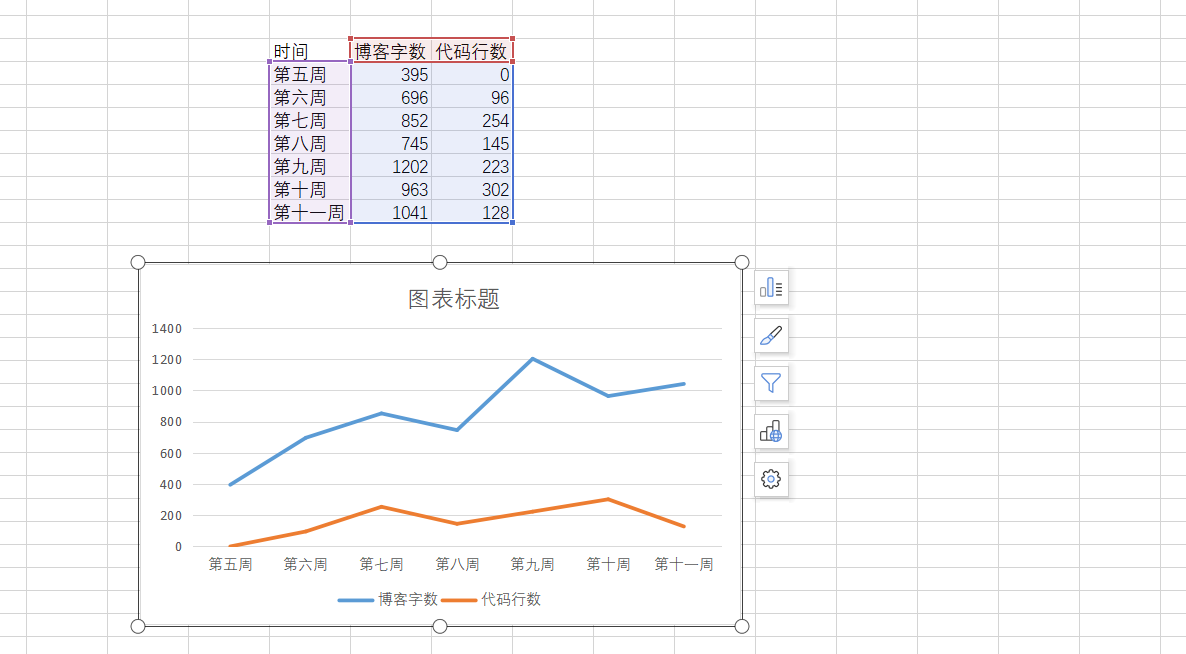Select the 时间 header cell
This screenshot has height=654, width=1186.
point(309,51)
